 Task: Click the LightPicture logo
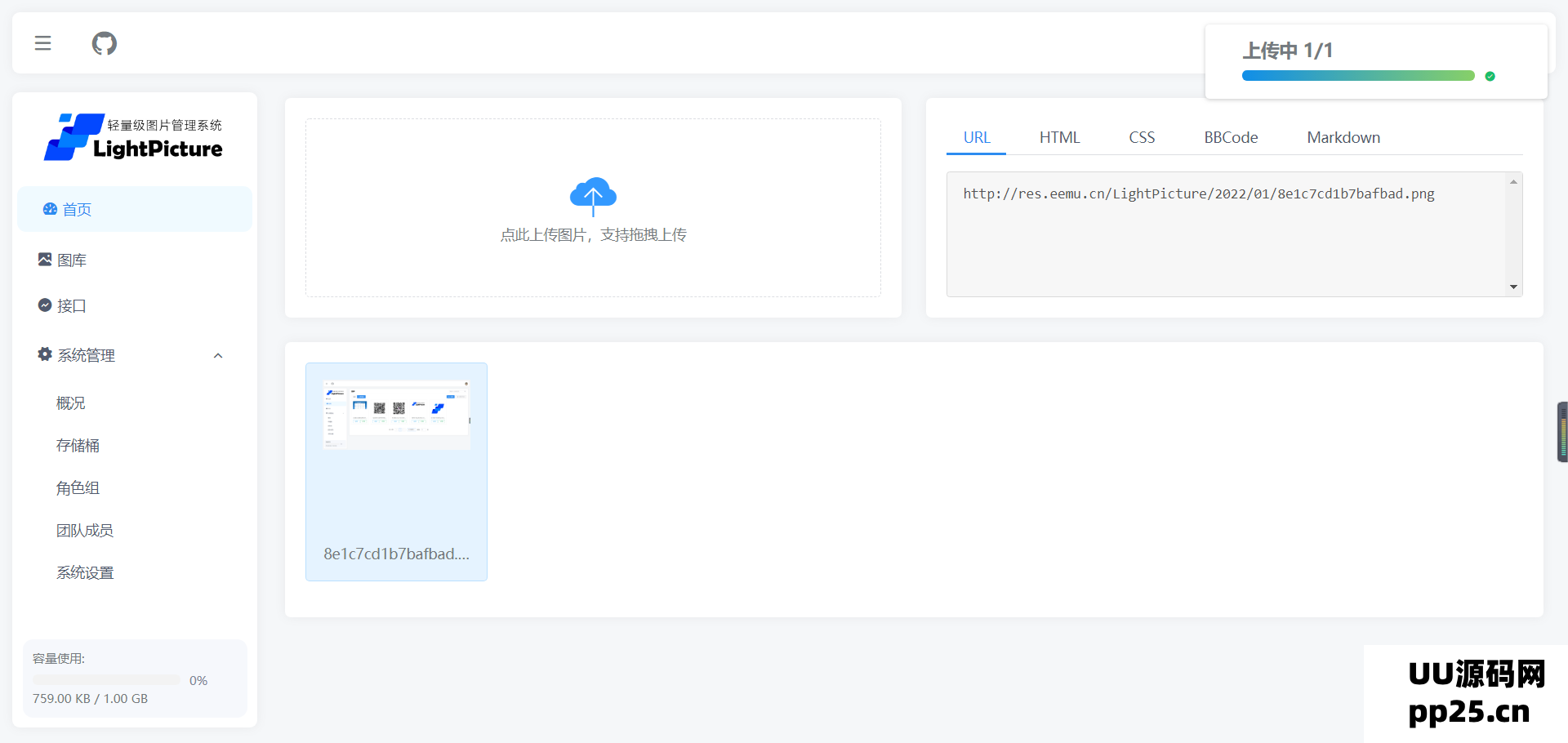click(134, 137)
